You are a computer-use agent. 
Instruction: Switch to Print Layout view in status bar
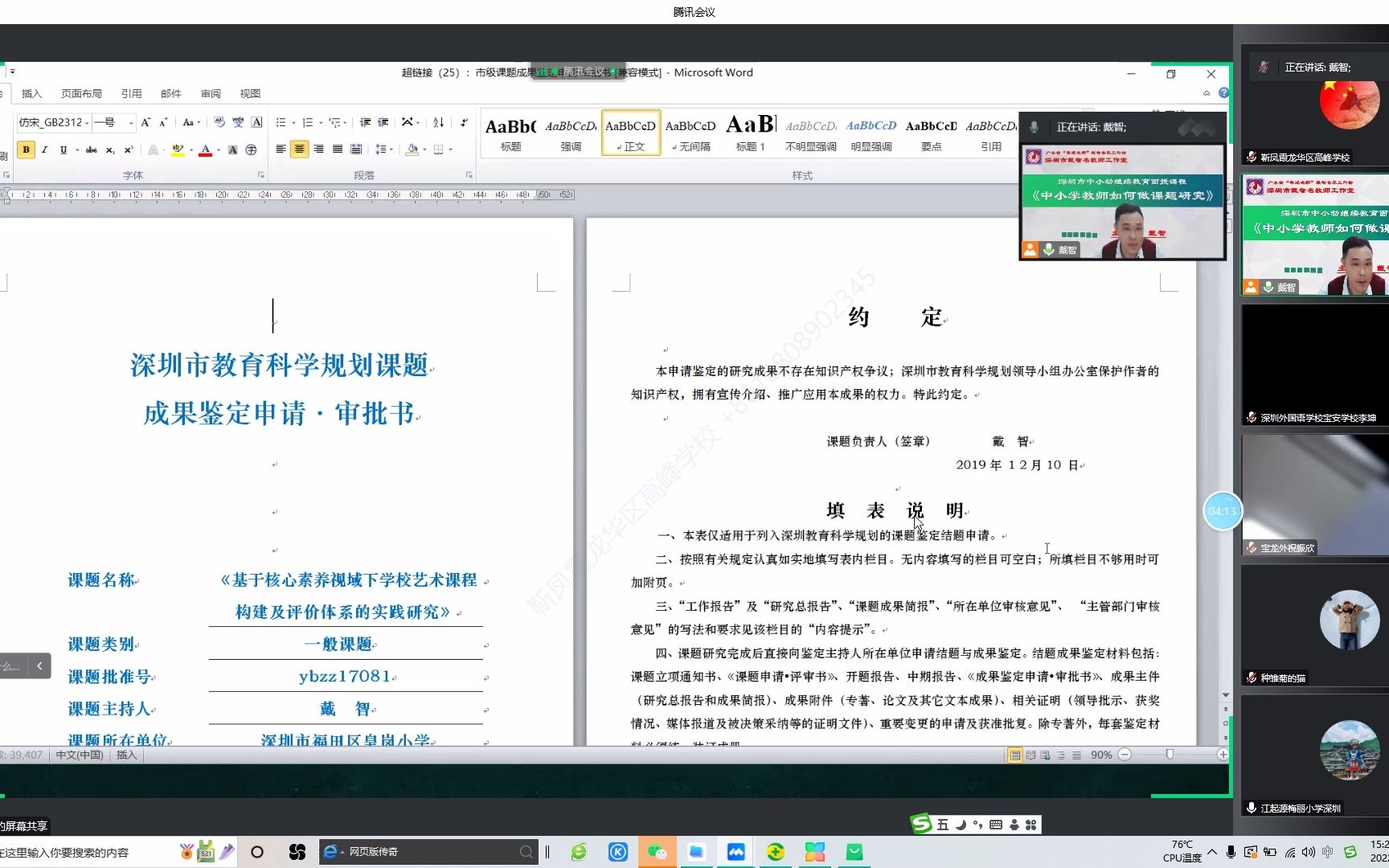[x=1014, y=755]
